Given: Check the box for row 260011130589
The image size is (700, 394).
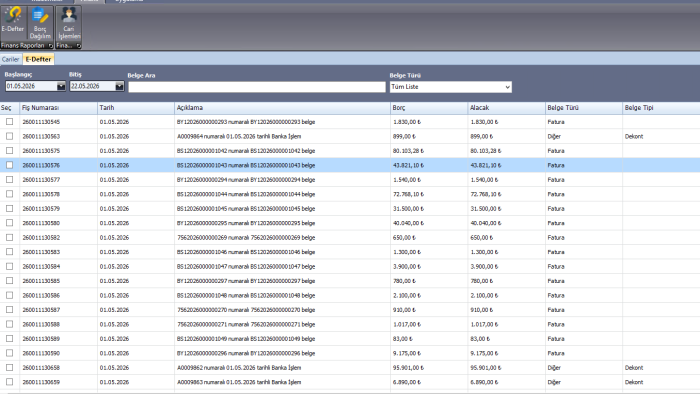Looking at the screenshot, I should [x=9, y=339].
